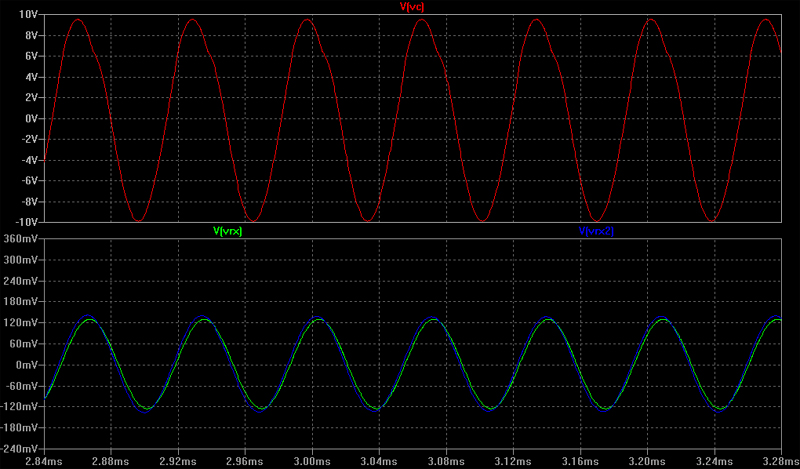Viewport: 800px width, 469px height.
Task: Click the 120mV axis label
Action: pos(20,323)
